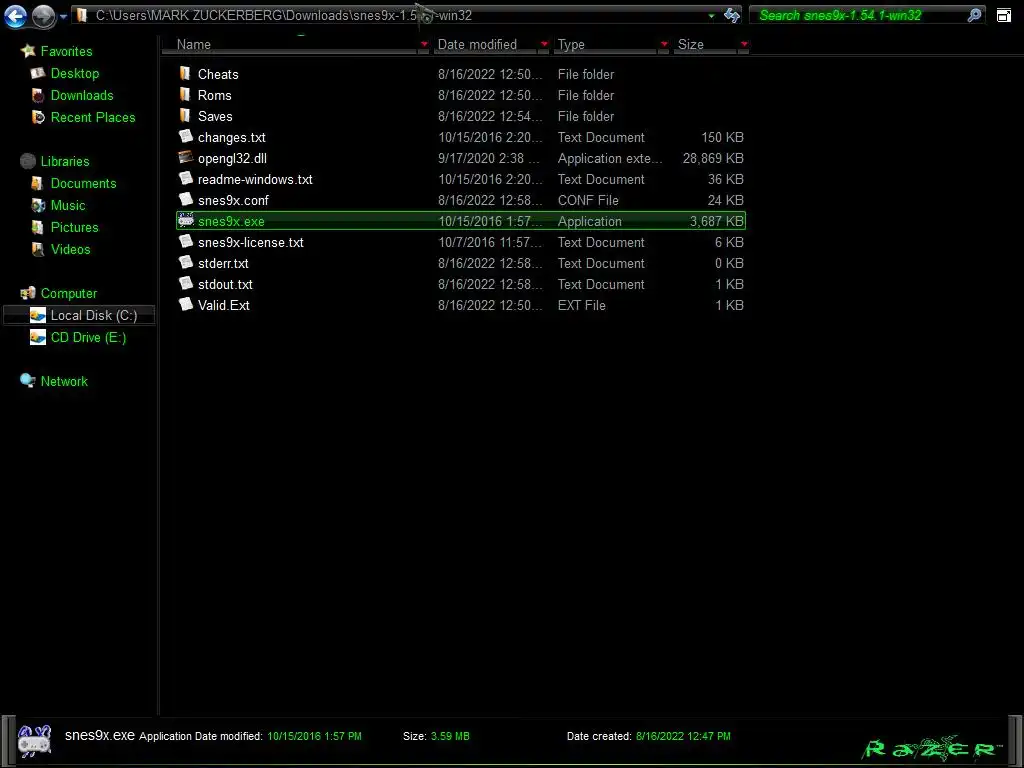The image size is (1024, 768).
Task: Select the opengl32.dll file icon
Action: click(186, 157)
